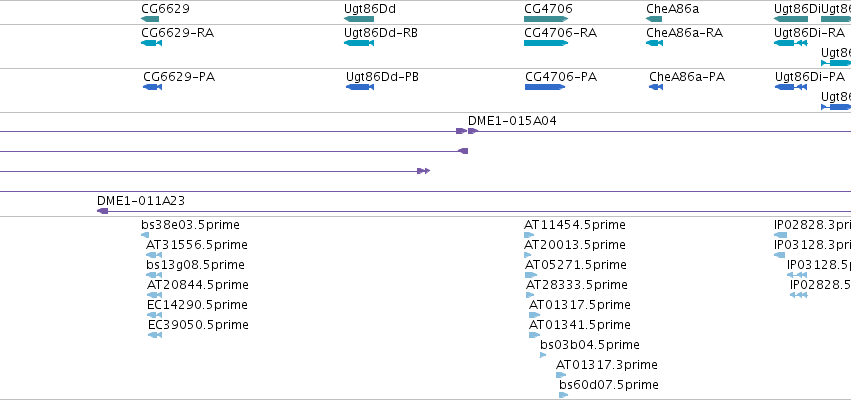Select the CG6629 gene arrow glyph
851x400 pixels.
tap(150, 19)
